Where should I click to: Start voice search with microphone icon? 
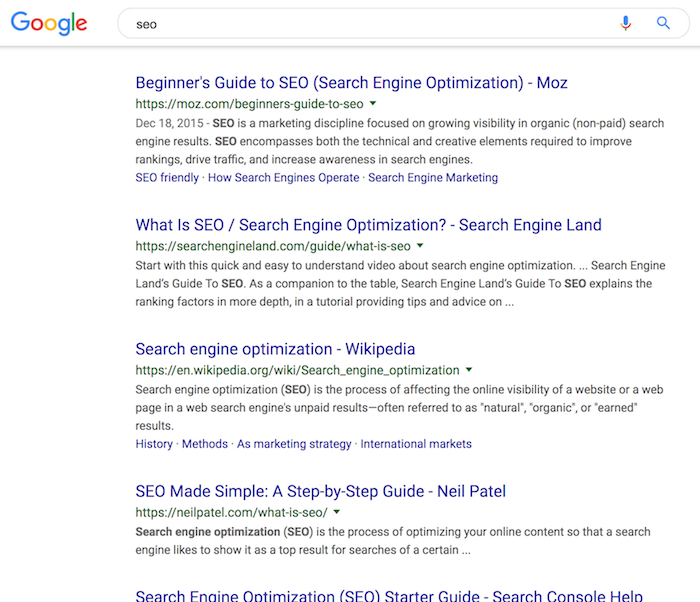click(x=626, y=23)
